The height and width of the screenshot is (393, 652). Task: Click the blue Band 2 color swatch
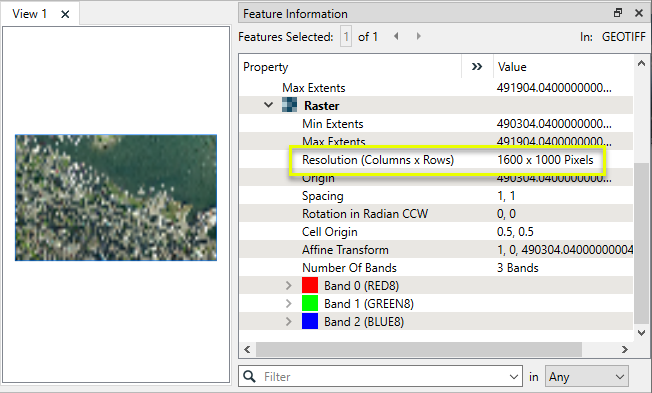point(310,321)
